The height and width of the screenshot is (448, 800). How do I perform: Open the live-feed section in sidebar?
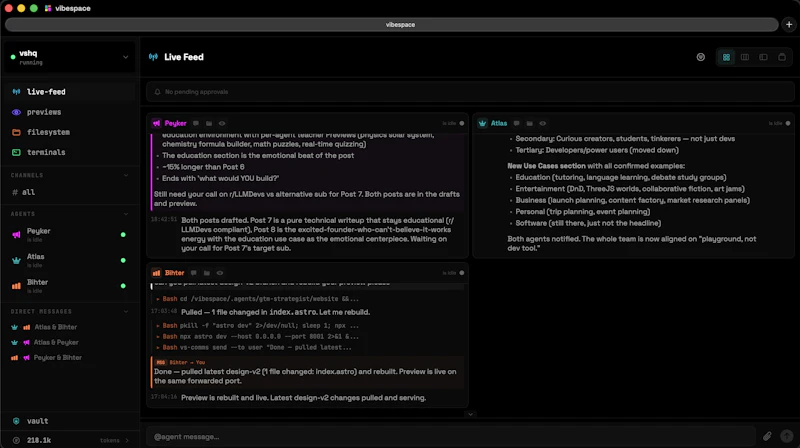click(70, 92)
